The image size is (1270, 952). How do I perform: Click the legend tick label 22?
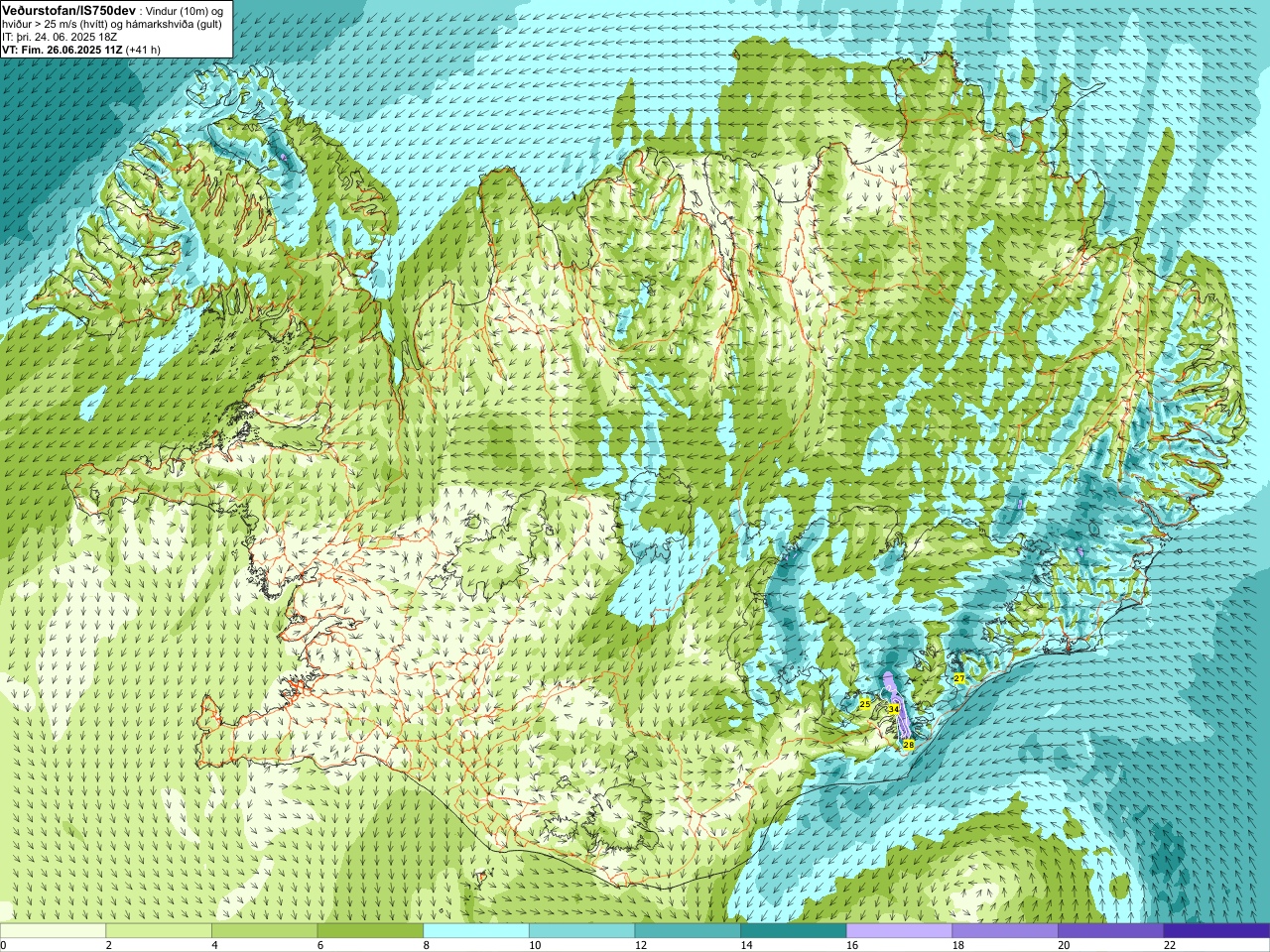coord(1170,945)
